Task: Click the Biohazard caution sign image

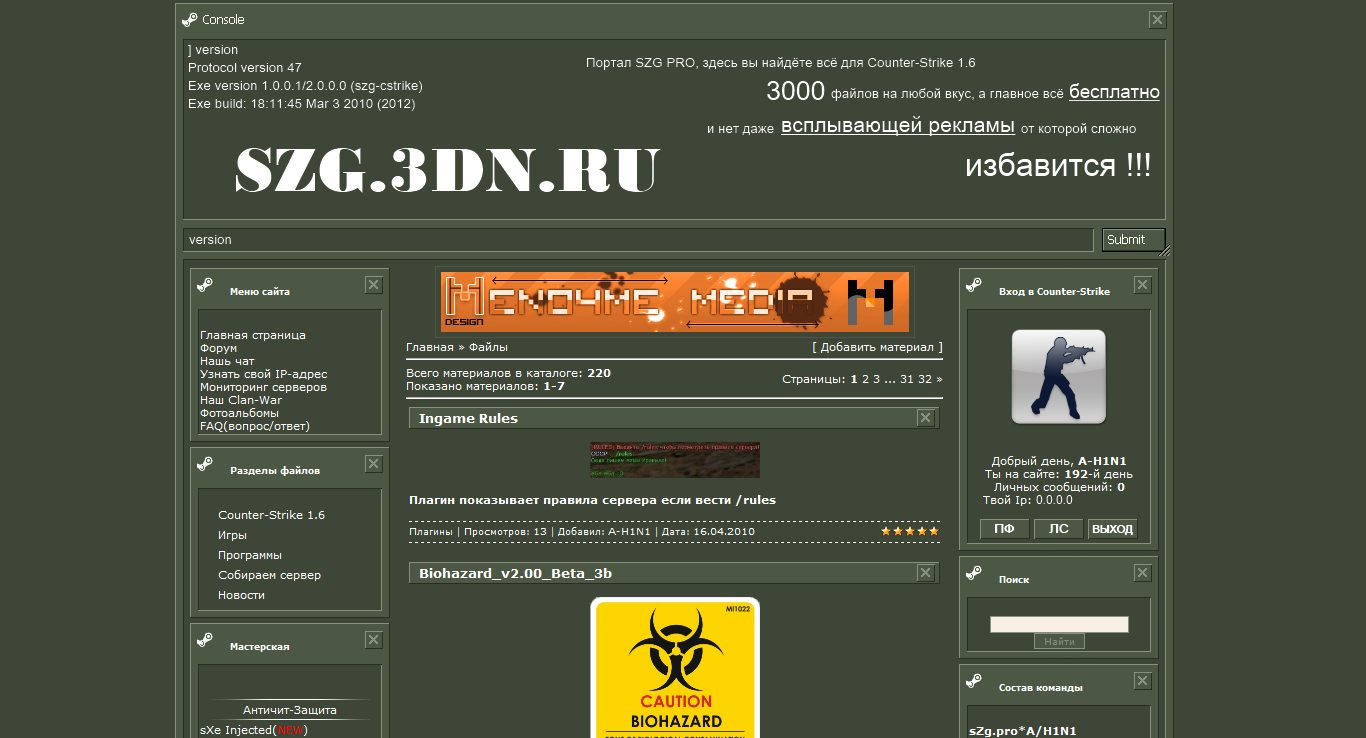Action: (675, 668)
